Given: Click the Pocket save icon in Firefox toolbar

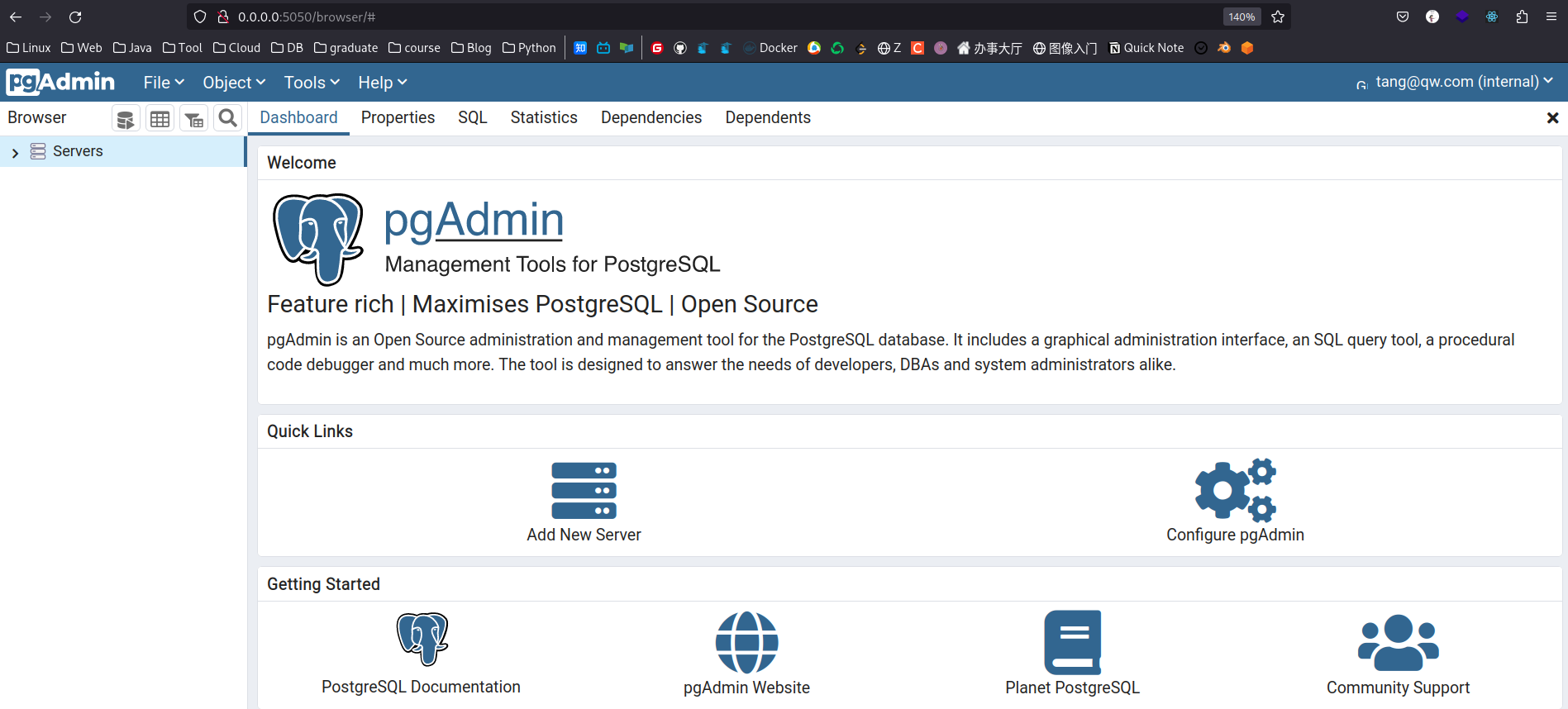Looking at the screenshot, I should click(1403, 17).
